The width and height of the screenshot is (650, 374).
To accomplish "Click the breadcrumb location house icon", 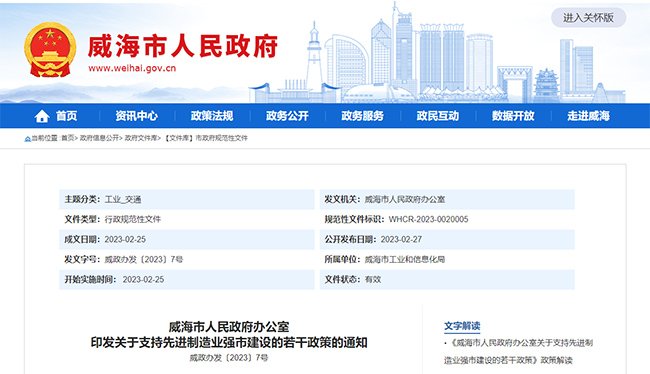I will coord(27,138).
